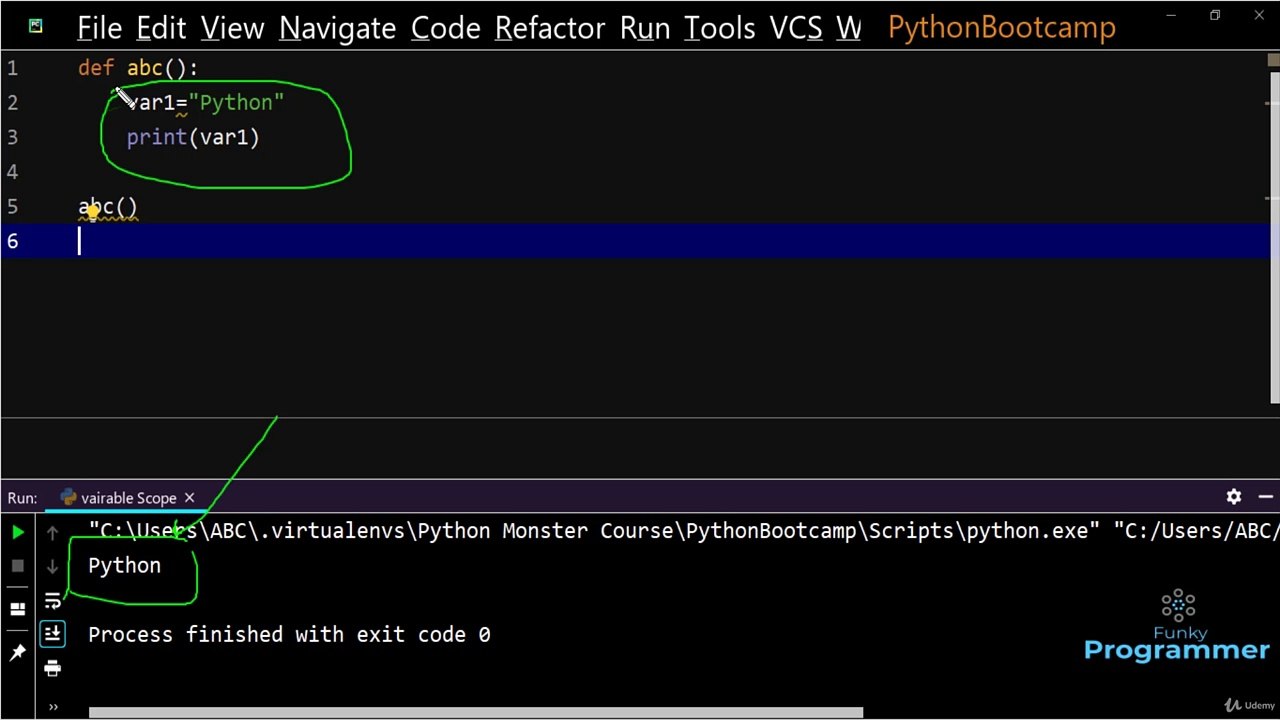Viewport: 1280px width, 720px height.
Task: Open the View menu
Action: click(x=233, y=28)
